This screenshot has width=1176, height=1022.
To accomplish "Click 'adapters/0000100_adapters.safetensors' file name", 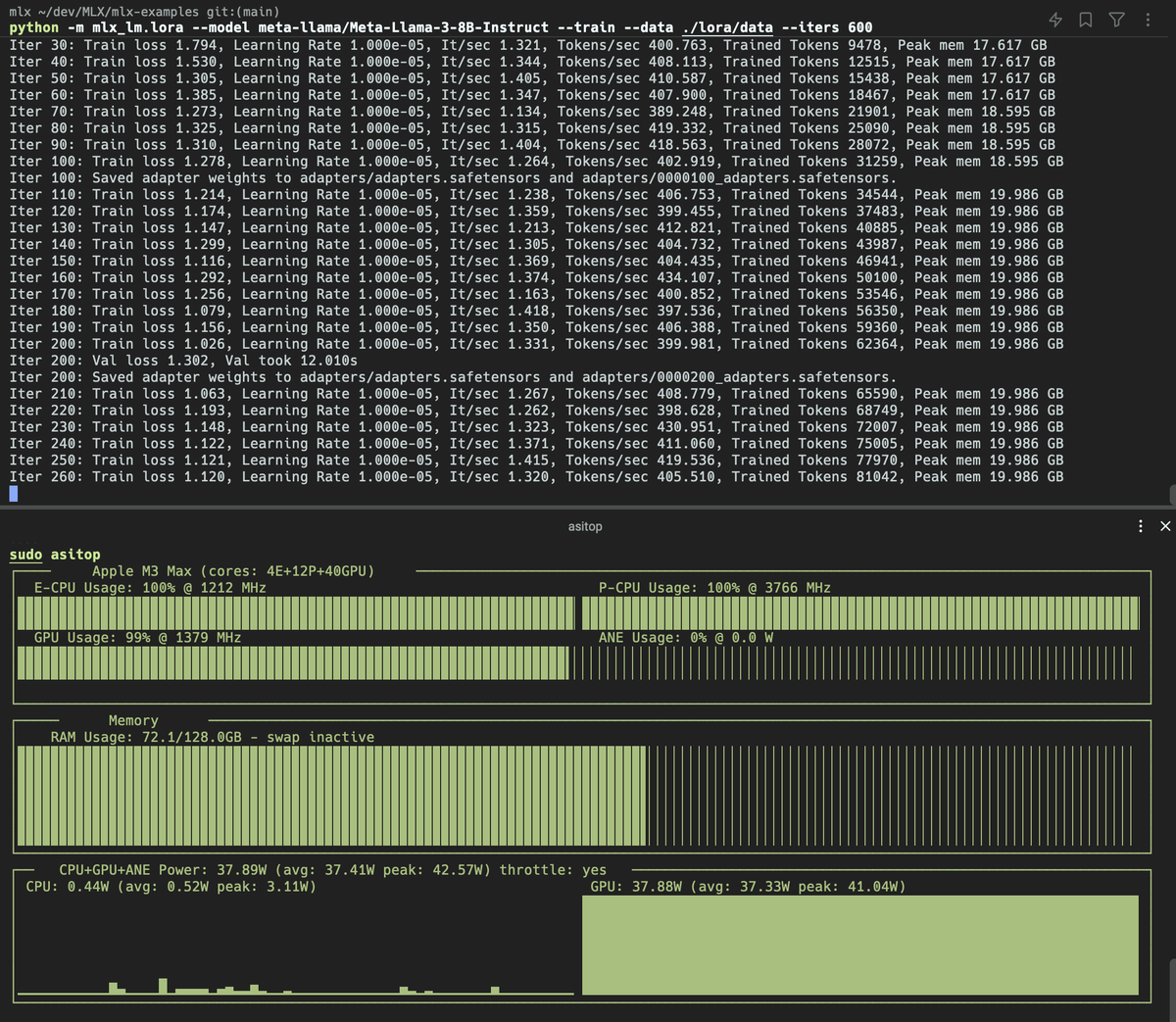I will pyautogui.click(x=739, y=178).
